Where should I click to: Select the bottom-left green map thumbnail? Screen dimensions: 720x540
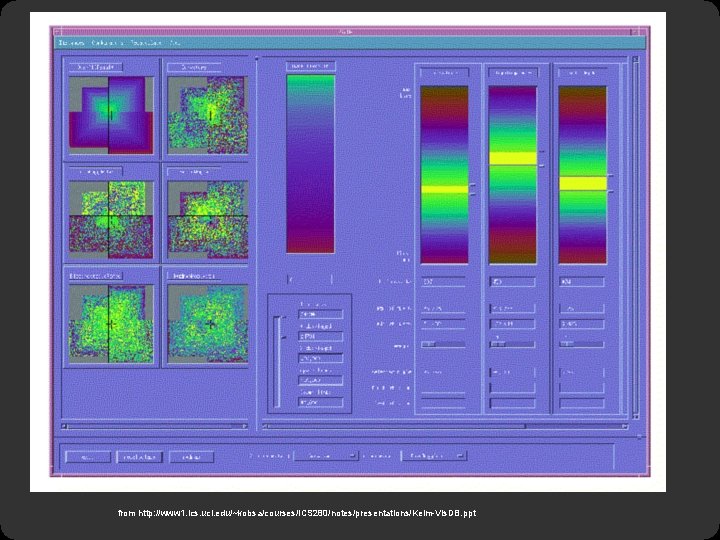click(111, 324)
